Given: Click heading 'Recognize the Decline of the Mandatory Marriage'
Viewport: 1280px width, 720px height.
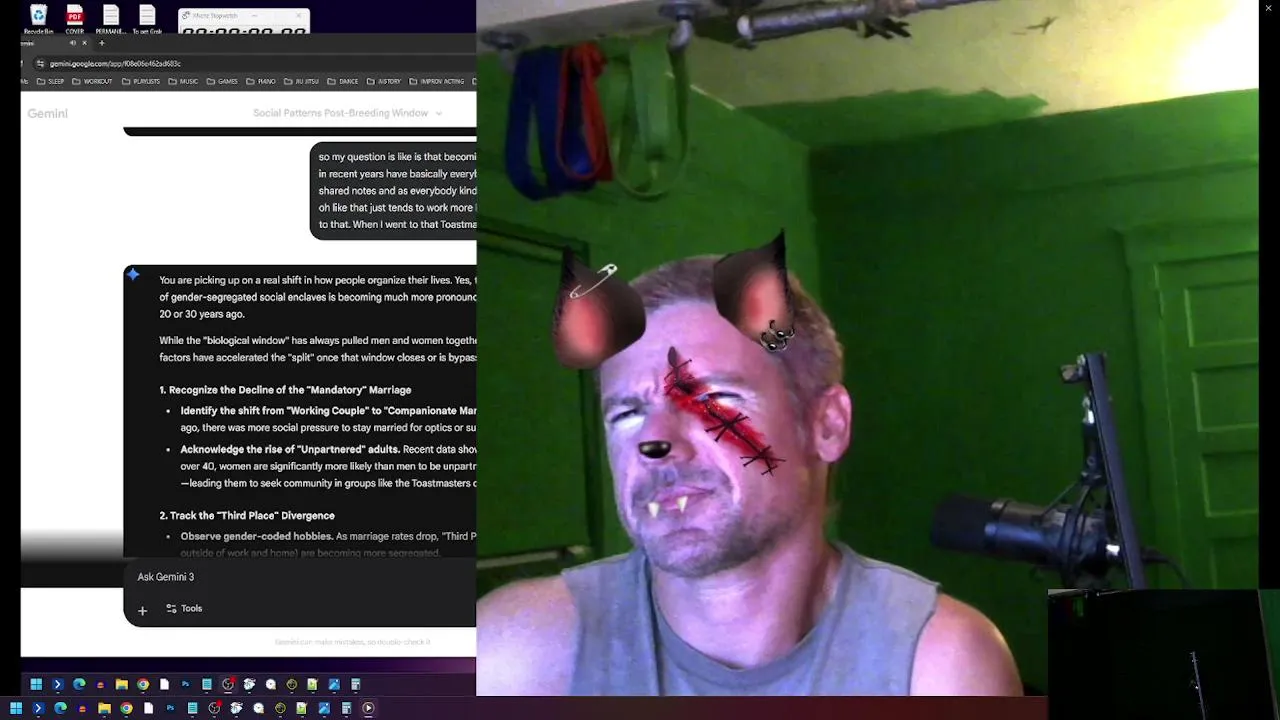Looking at the screenshot, I should 285,390.
